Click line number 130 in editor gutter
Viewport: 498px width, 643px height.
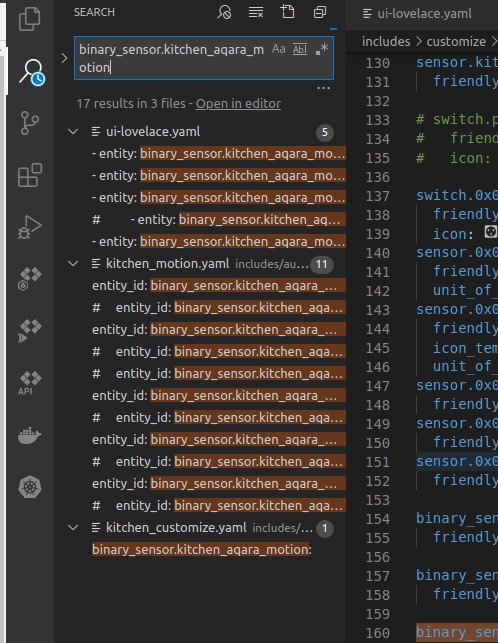(377, 63)
